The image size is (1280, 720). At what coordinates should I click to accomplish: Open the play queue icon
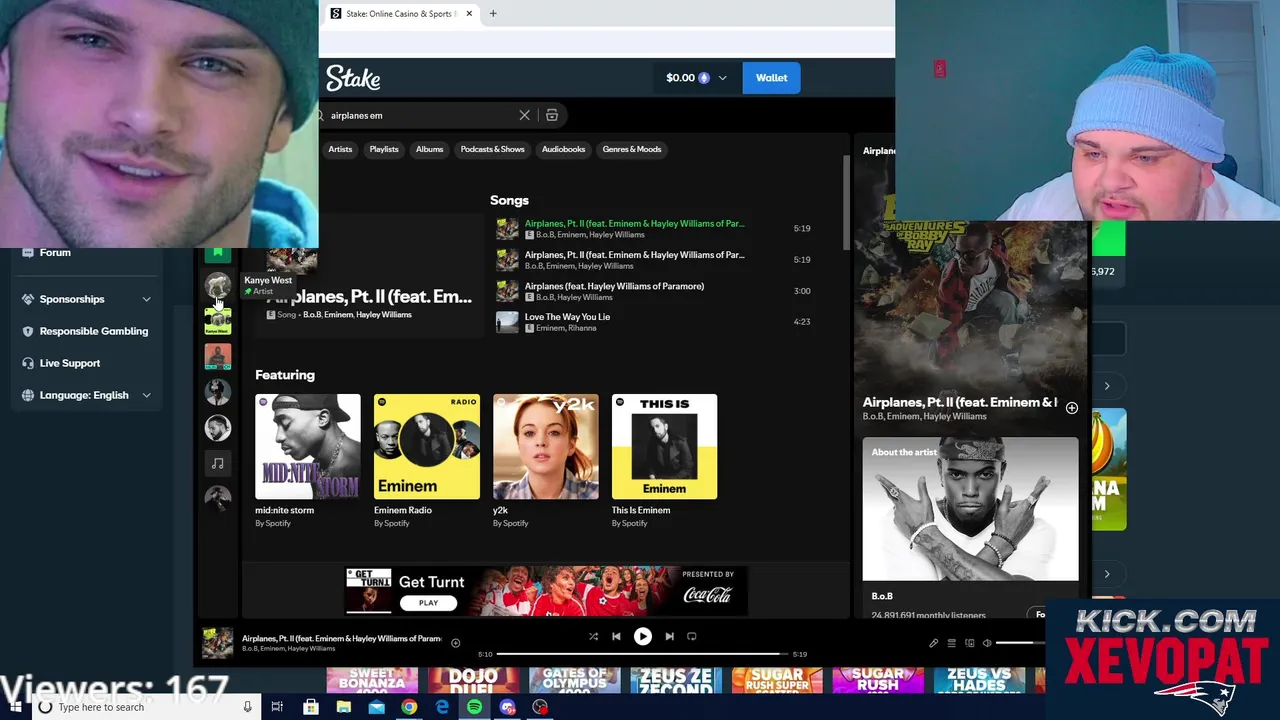951,643
